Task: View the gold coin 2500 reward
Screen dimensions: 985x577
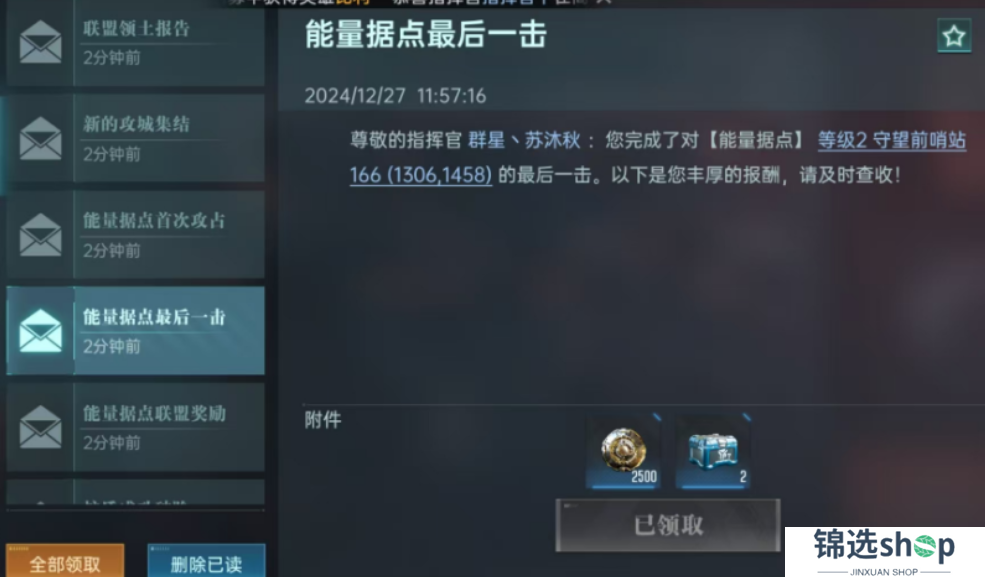Action: pyautogui.click(x=624, y=452)
